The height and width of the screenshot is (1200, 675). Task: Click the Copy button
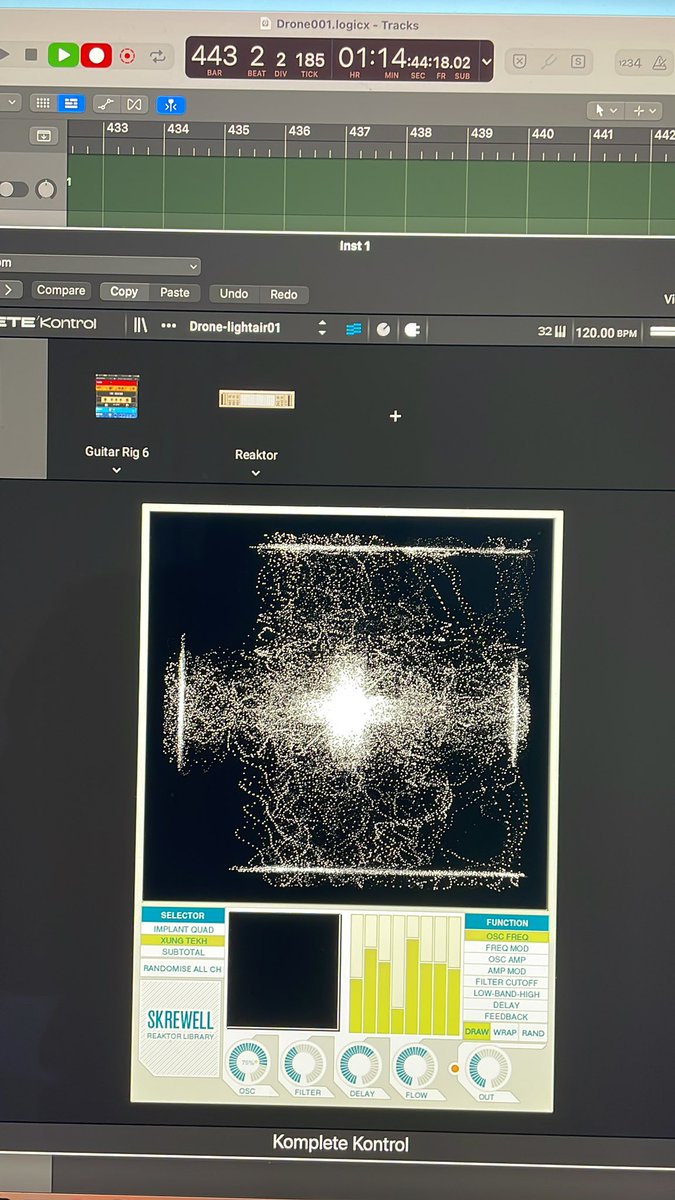124,292
